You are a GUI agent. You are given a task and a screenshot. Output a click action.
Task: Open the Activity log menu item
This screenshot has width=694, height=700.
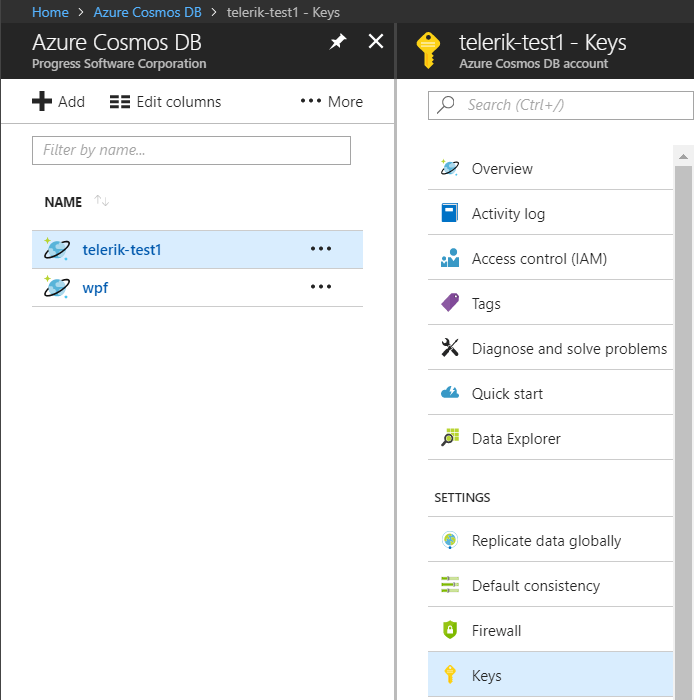(x=508, y=214)
